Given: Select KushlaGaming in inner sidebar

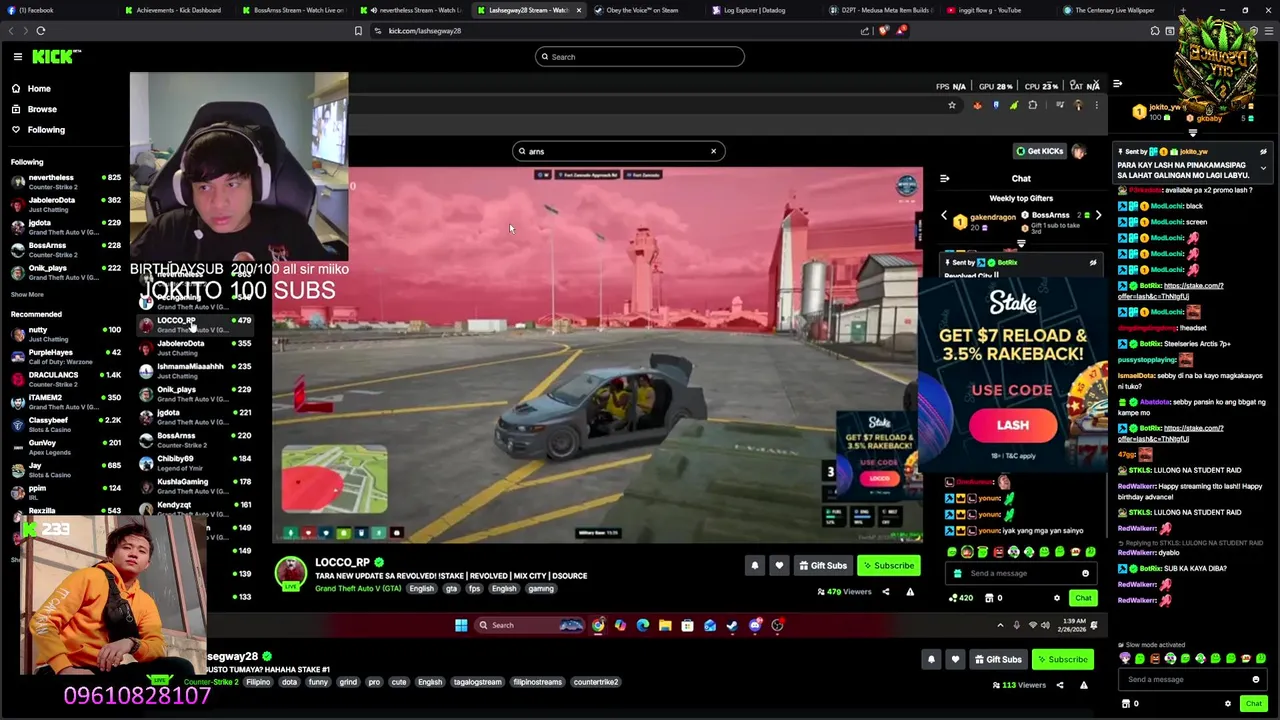Looking at the screenshot, I should tap(195, 485).
